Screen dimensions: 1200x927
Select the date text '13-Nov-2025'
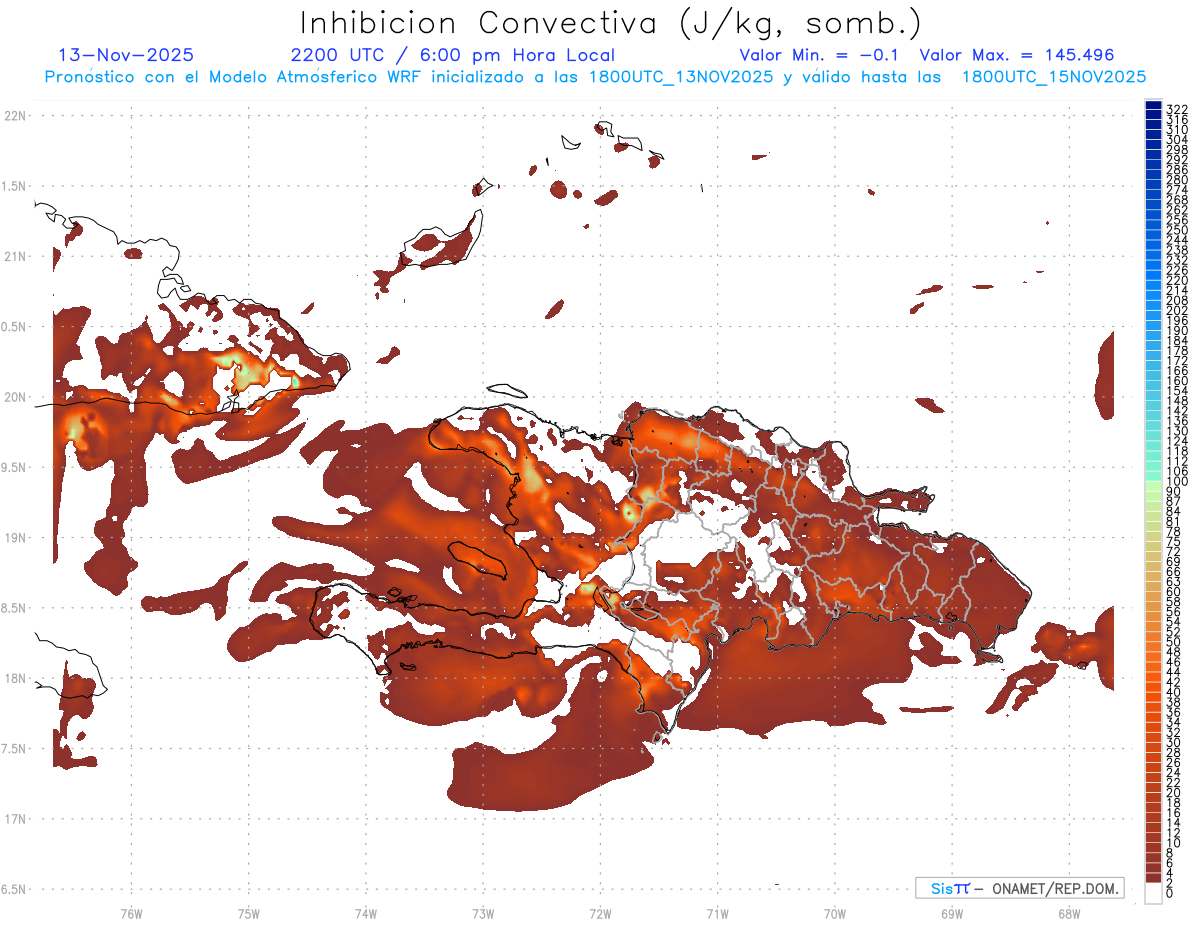coord(127,55)
